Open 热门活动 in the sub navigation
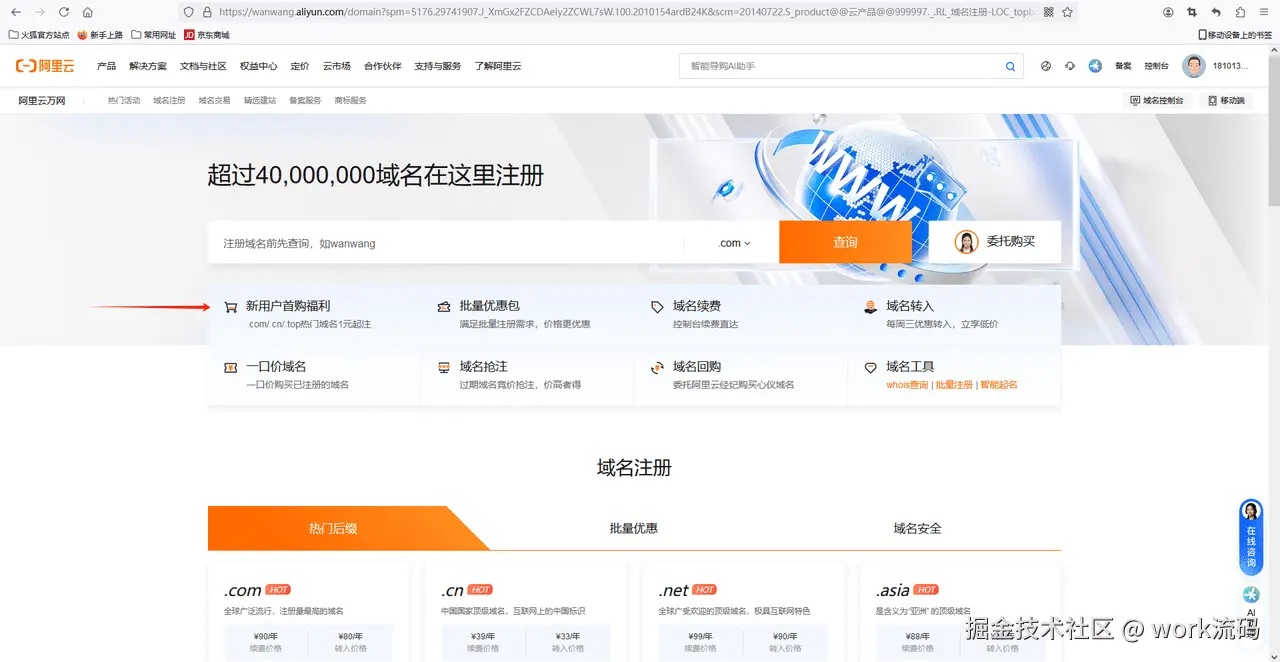 pos(124,100)
